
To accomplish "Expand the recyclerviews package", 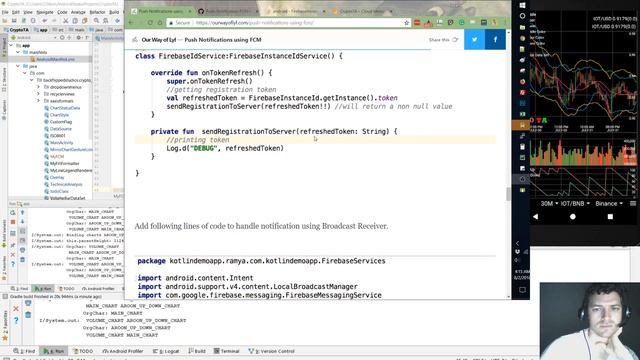I will [x=38, y=94].
